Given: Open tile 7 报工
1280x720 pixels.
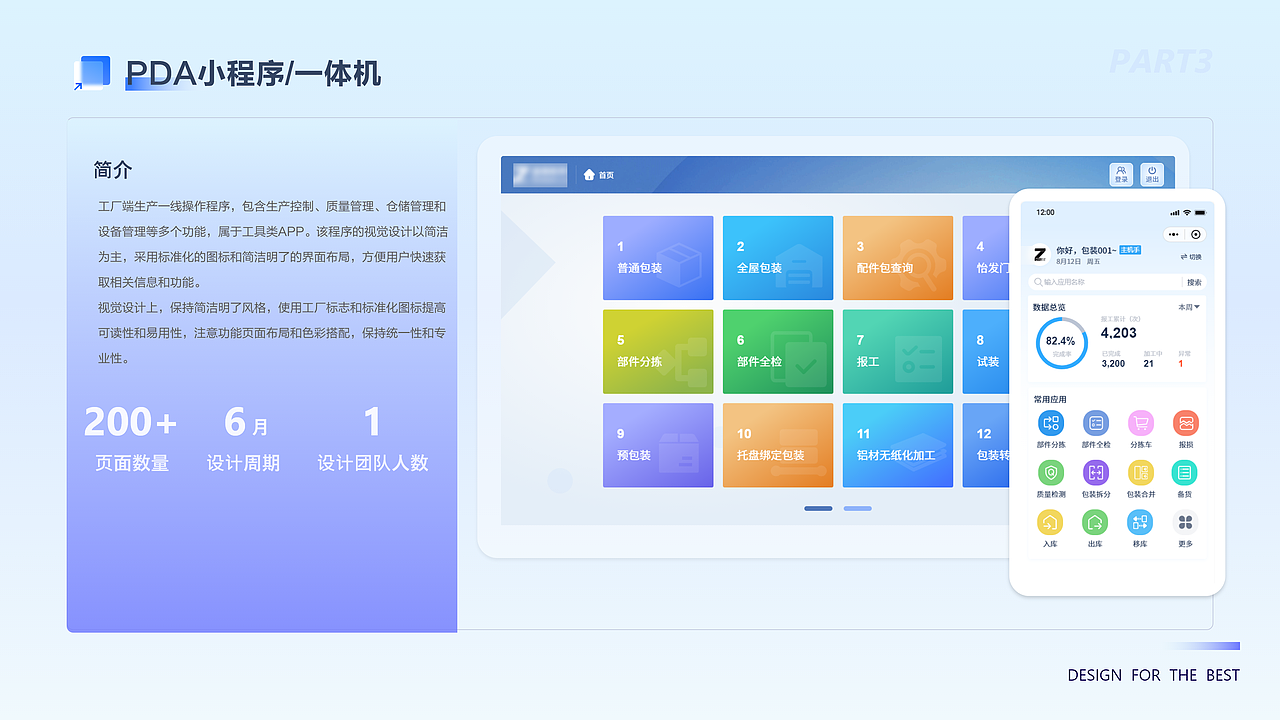Looking at the screenshot, I should click(x=898, y=352).
